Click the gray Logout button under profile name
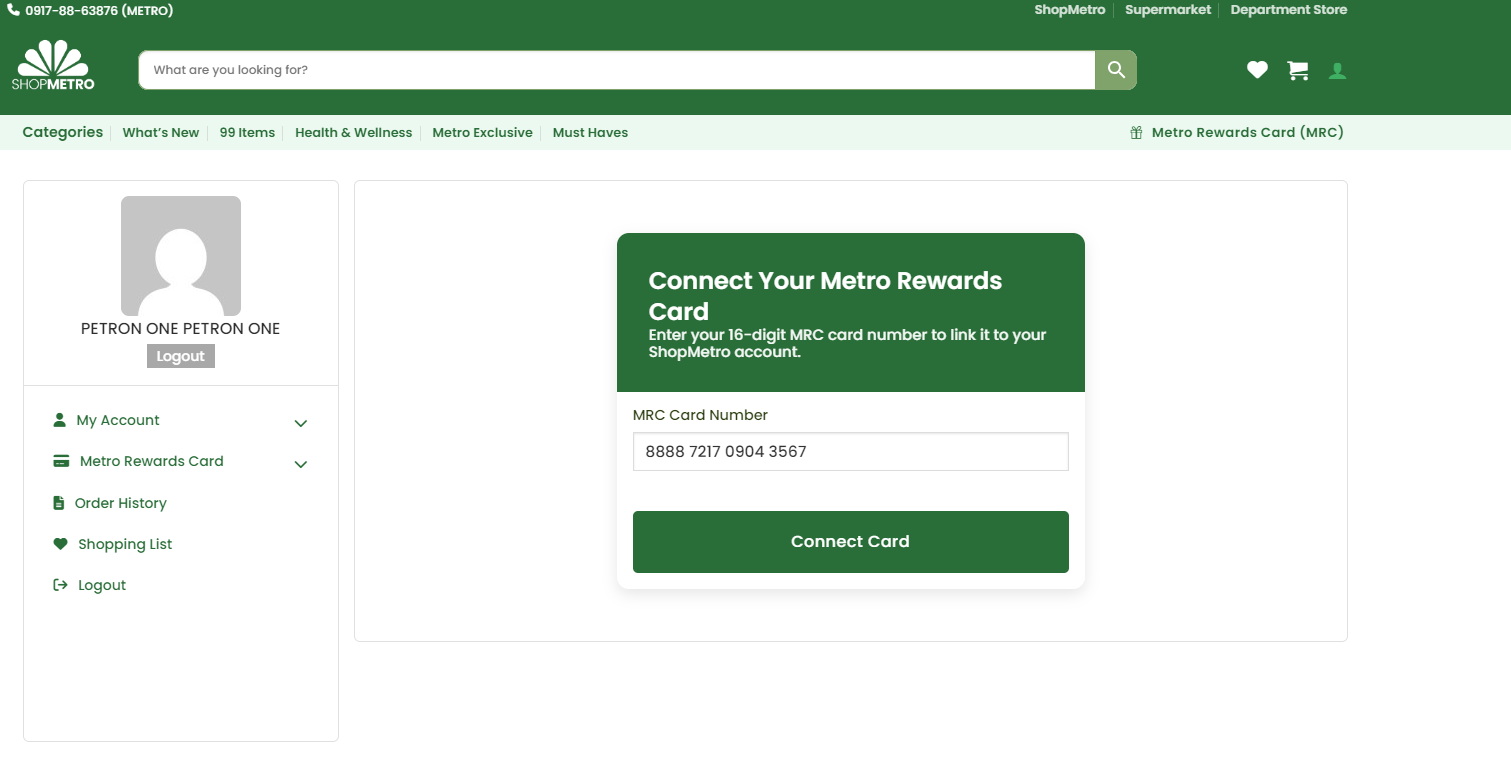 click(181, 356)
